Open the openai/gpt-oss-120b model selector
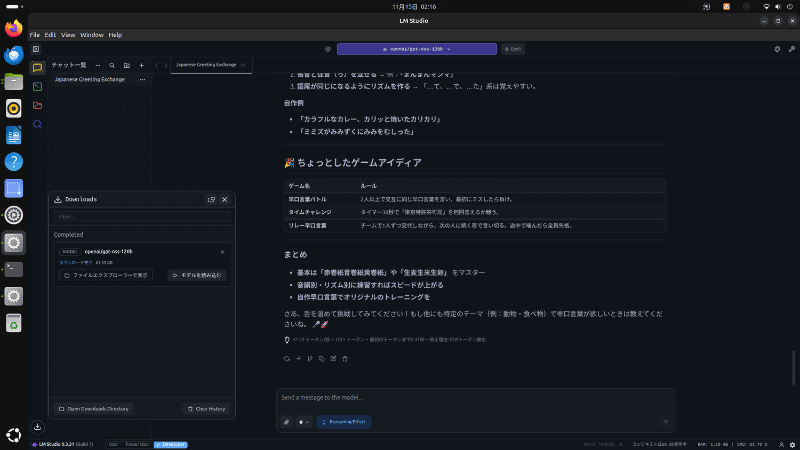The image size is (800, 450). tap(416, 49)
